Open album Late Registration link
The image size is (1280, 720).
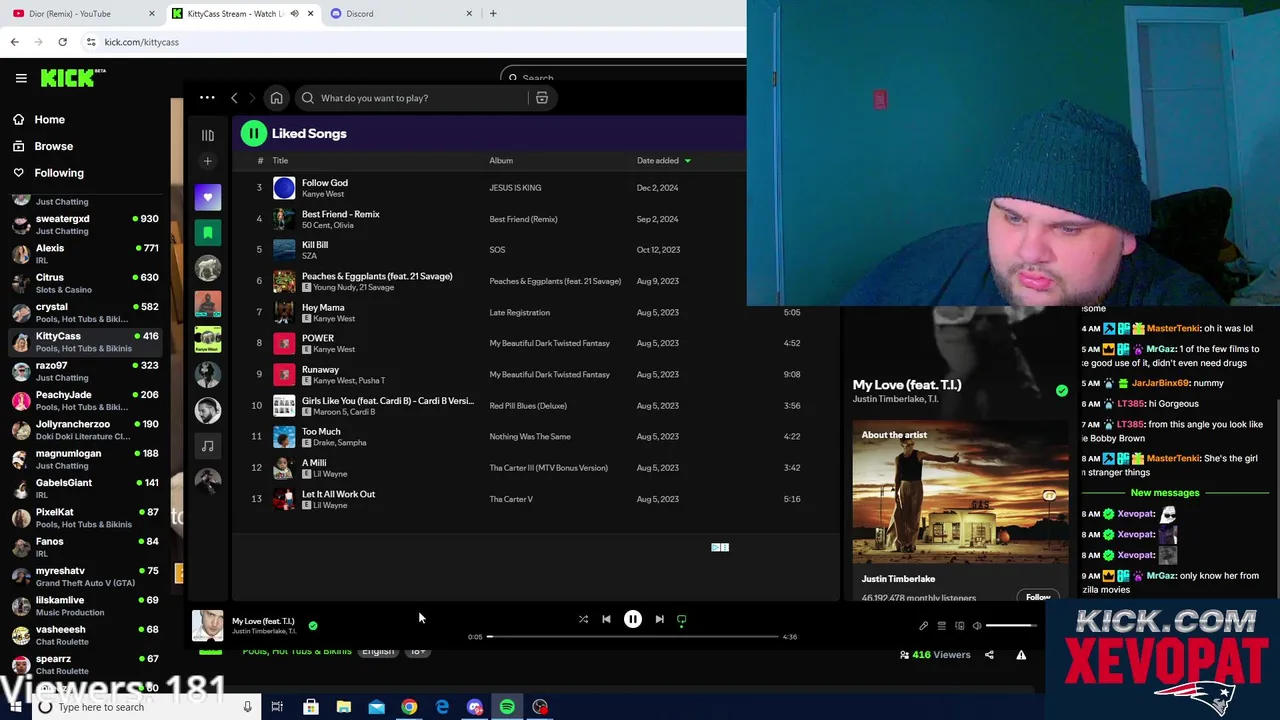click(519, 312)
